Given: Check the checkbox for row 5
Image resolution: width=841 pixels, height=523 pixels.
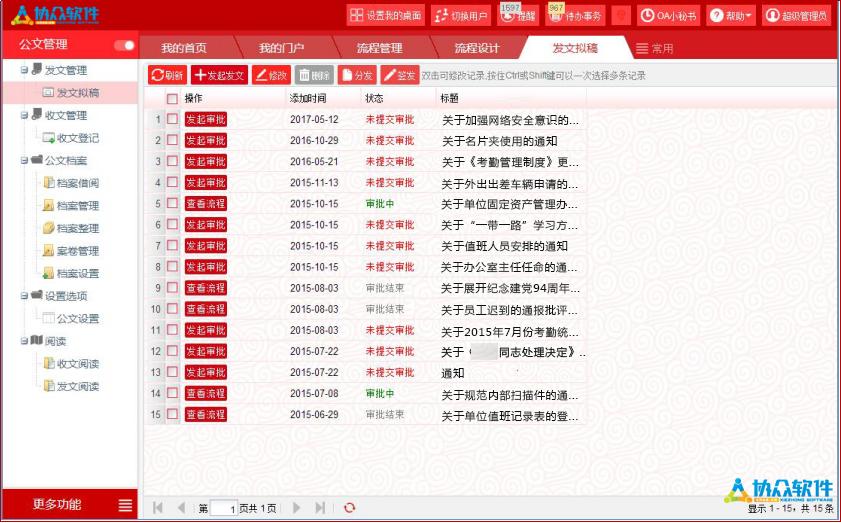Looking at the screenshot, I should (x=172, y=203).
